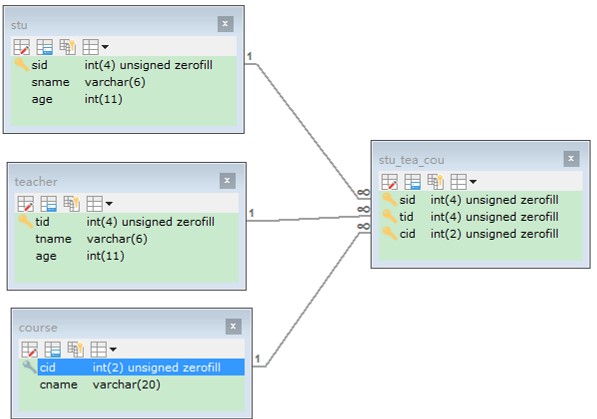Click browse data icon in stu_tea_cou table

pos(412,182)
